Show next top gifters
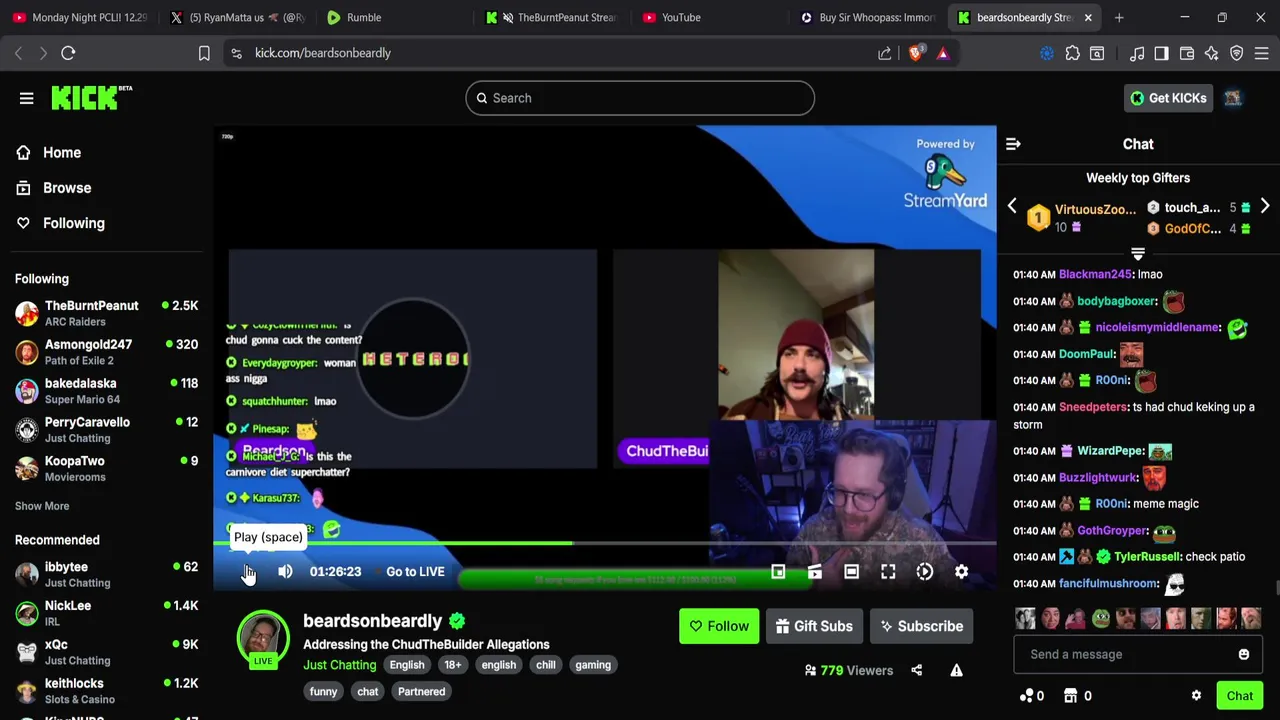 [x=1265, y=207]
